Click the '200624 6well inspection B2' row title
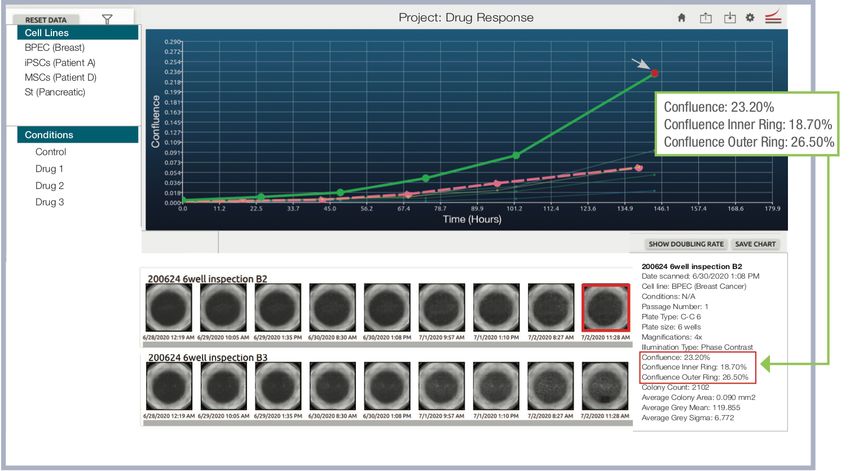This screenshot has width=850, height=471. pyautogui.click(x=208, y=279)
